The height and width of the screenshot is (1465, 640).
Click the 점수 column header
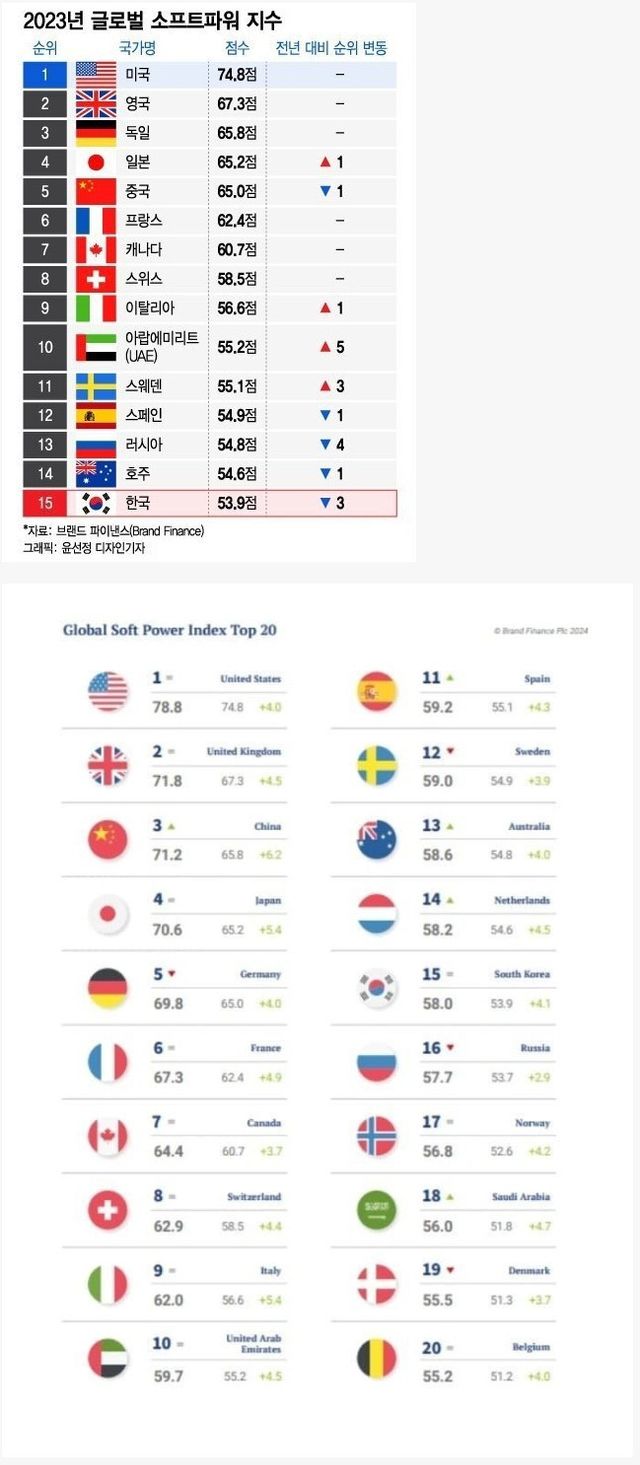pyautogui.click(x=238, y=48)
